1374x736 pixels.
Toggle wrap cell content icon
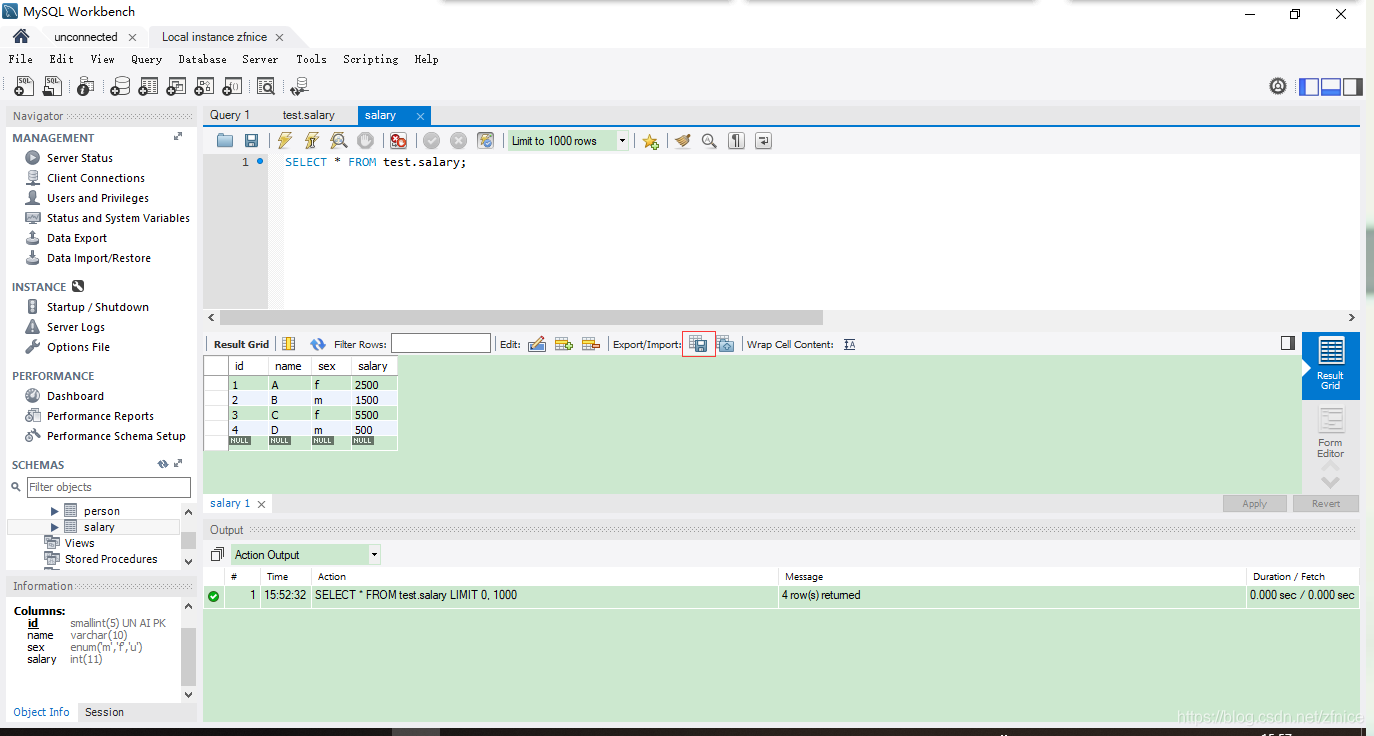pyautogui.click(x=850, y=344)
